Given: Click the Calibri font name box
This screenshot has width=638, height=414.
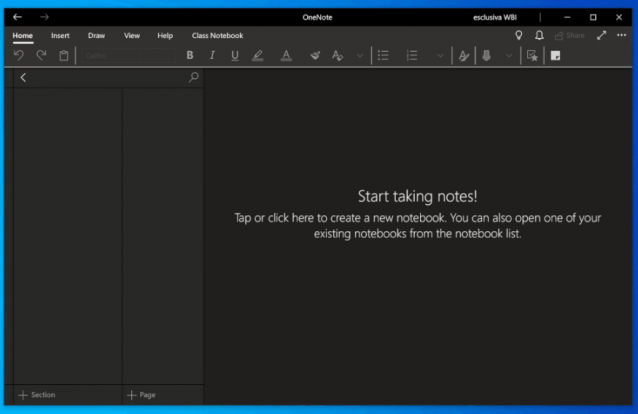Looking at the screenshot, I should 111,55.
